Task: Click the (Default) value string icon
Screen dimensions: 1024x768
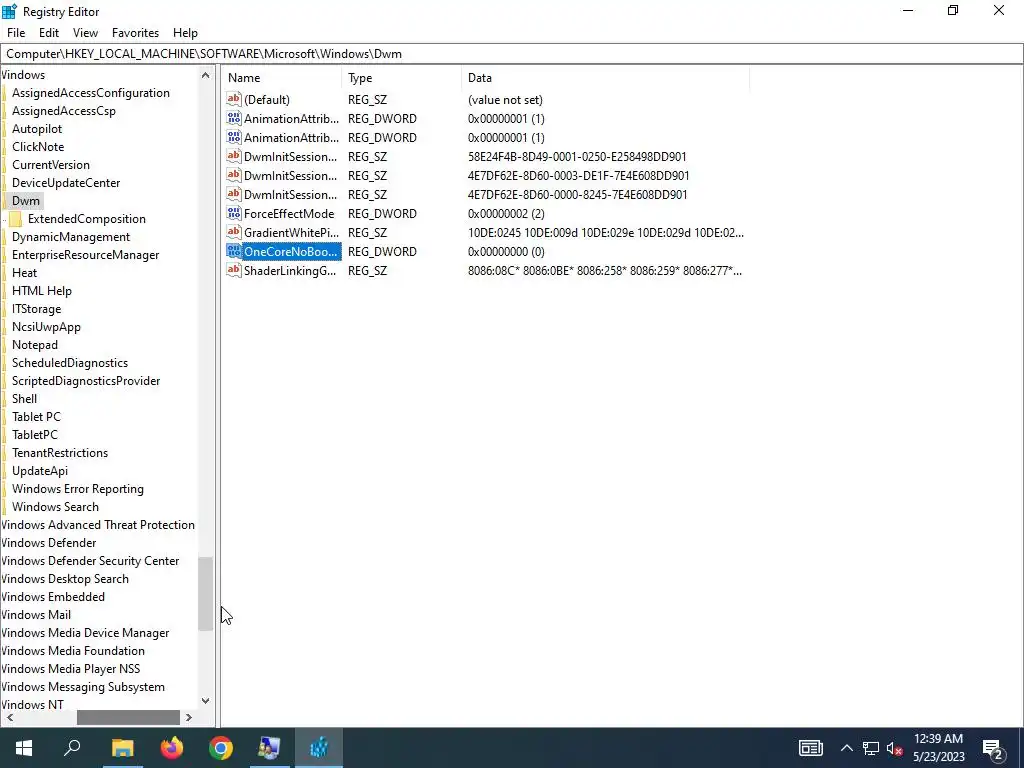Action: coord(234,99)
